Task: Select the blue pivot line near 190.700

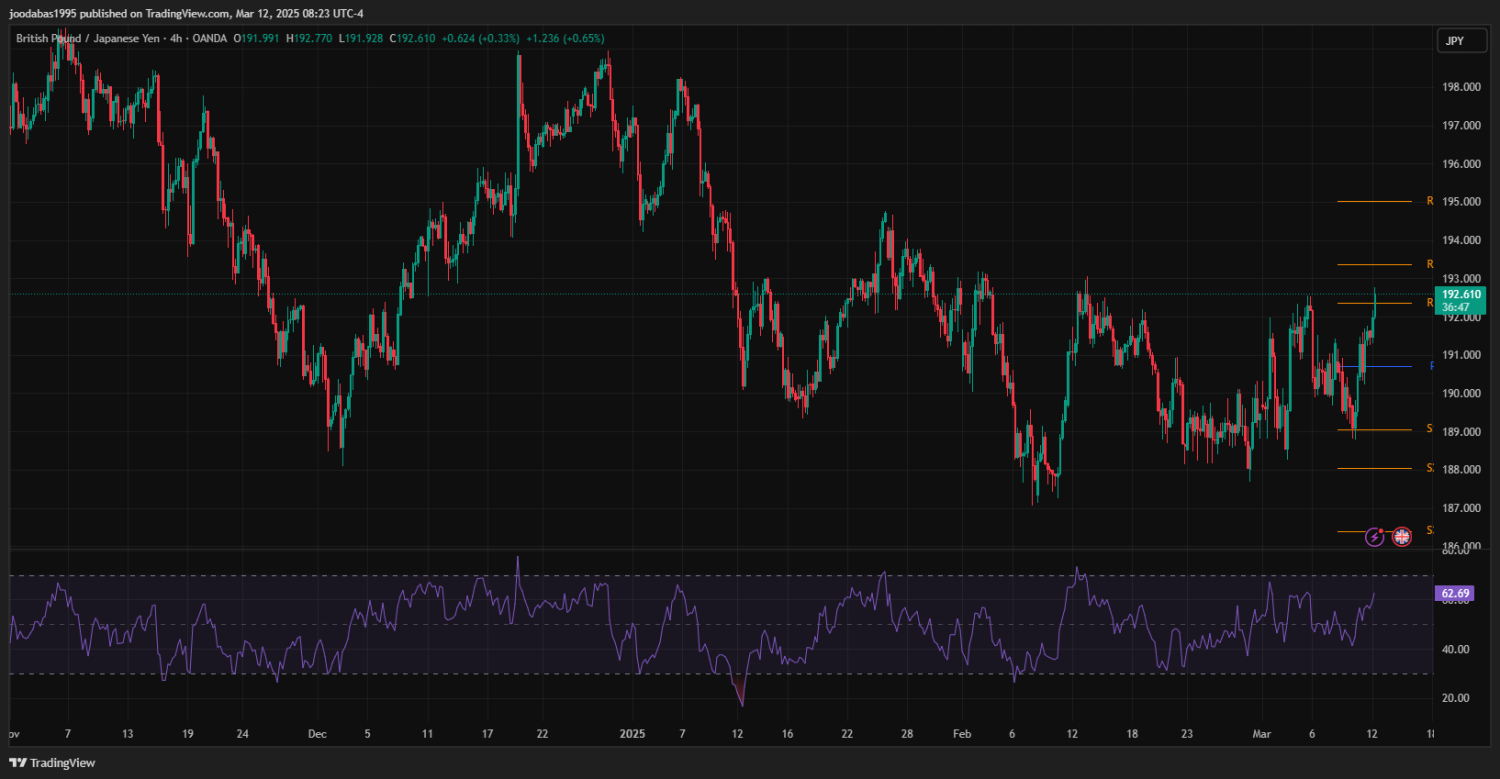Action: pos(1375,366)
